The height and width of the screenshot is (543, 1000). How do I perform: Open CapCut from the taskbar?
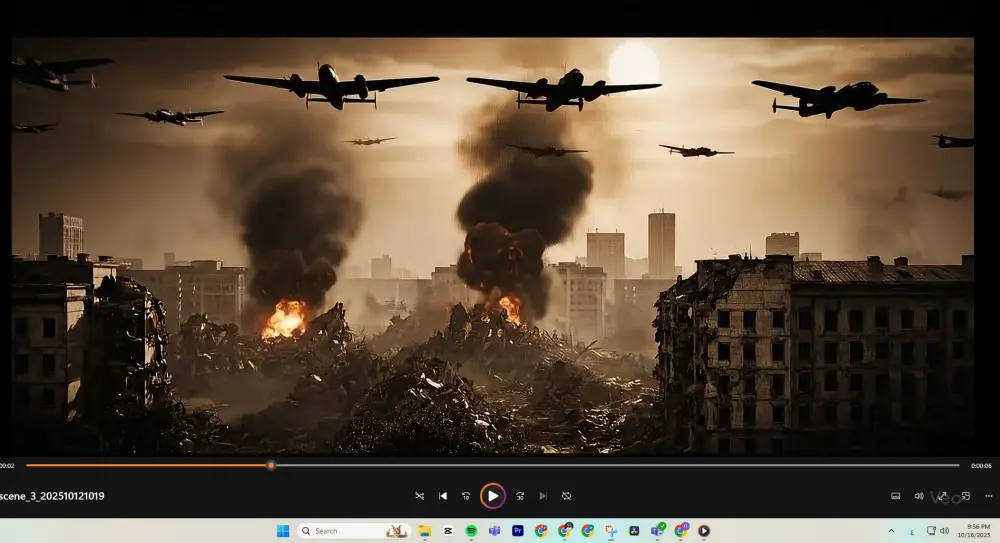pyautogui.click(x=448, y=531)
